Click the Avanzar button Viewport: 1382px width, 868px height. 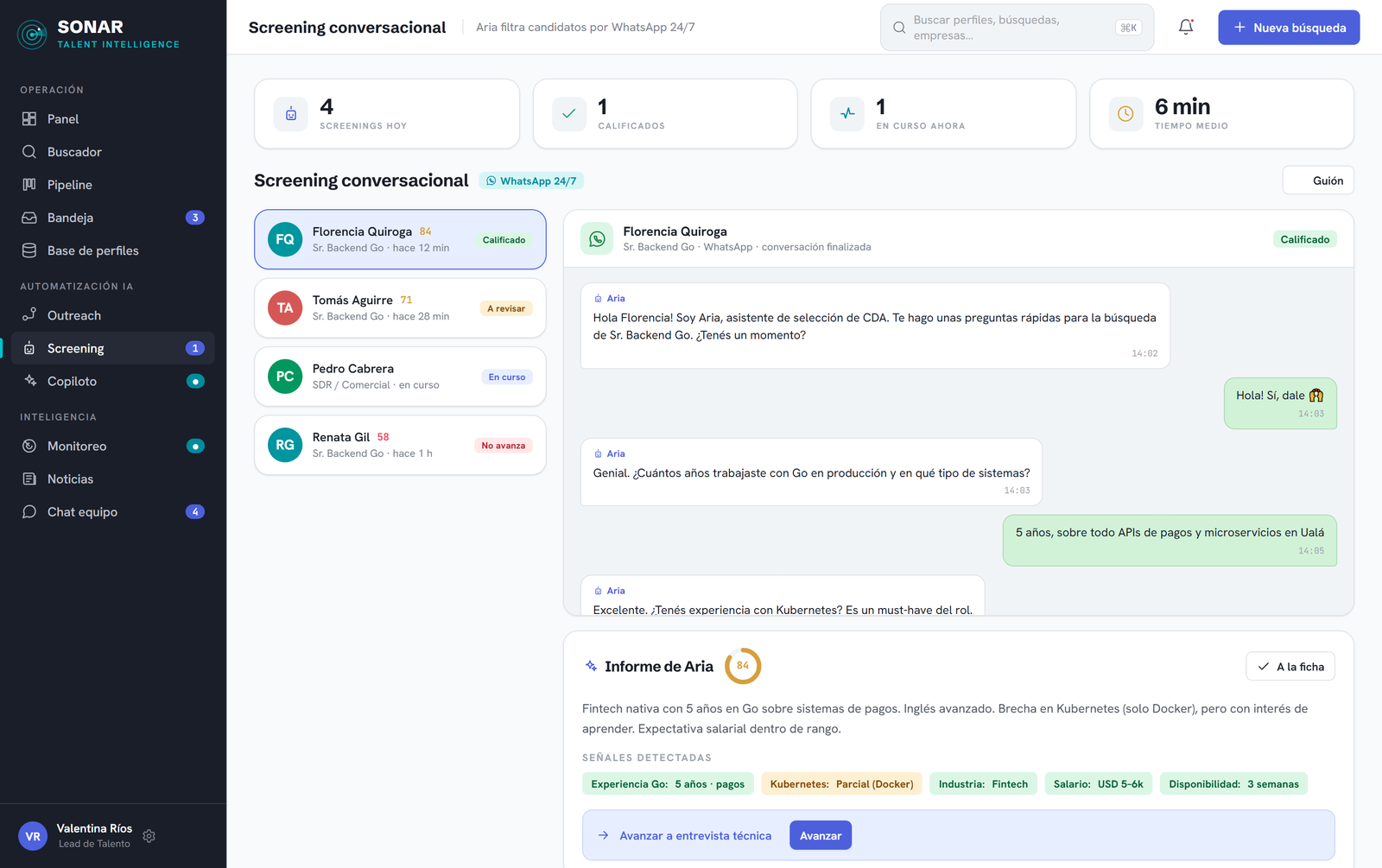tap(821, 835)
